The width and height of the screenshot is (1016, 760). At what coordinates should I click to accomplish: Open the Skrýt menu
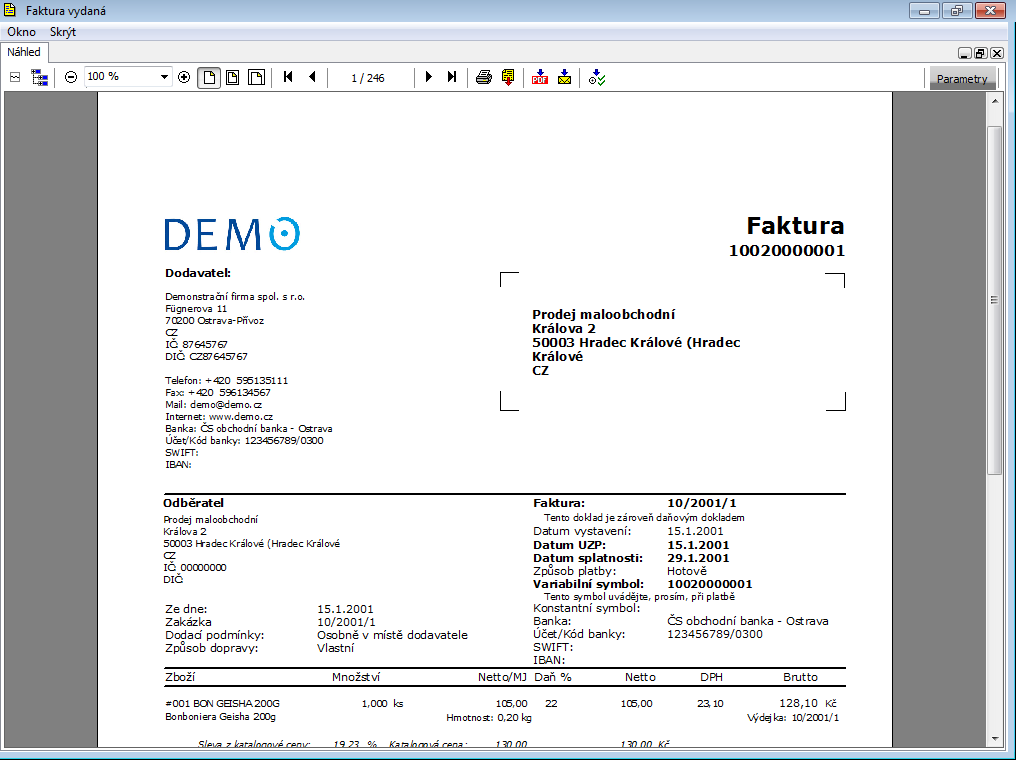tap(63, 32)
